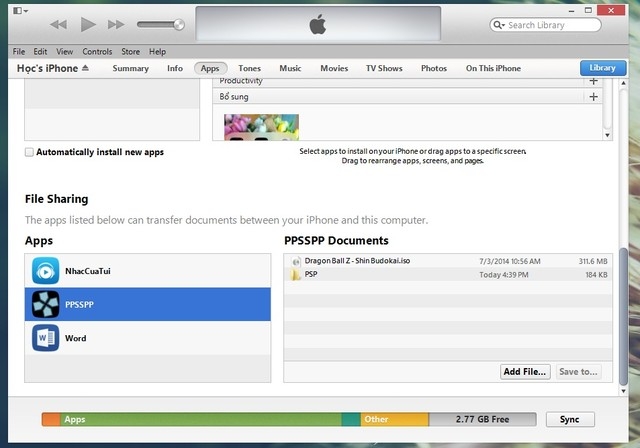Open the Controls menu
The image size is (640, 448).
pyautogui.click(x=97, y=51)
